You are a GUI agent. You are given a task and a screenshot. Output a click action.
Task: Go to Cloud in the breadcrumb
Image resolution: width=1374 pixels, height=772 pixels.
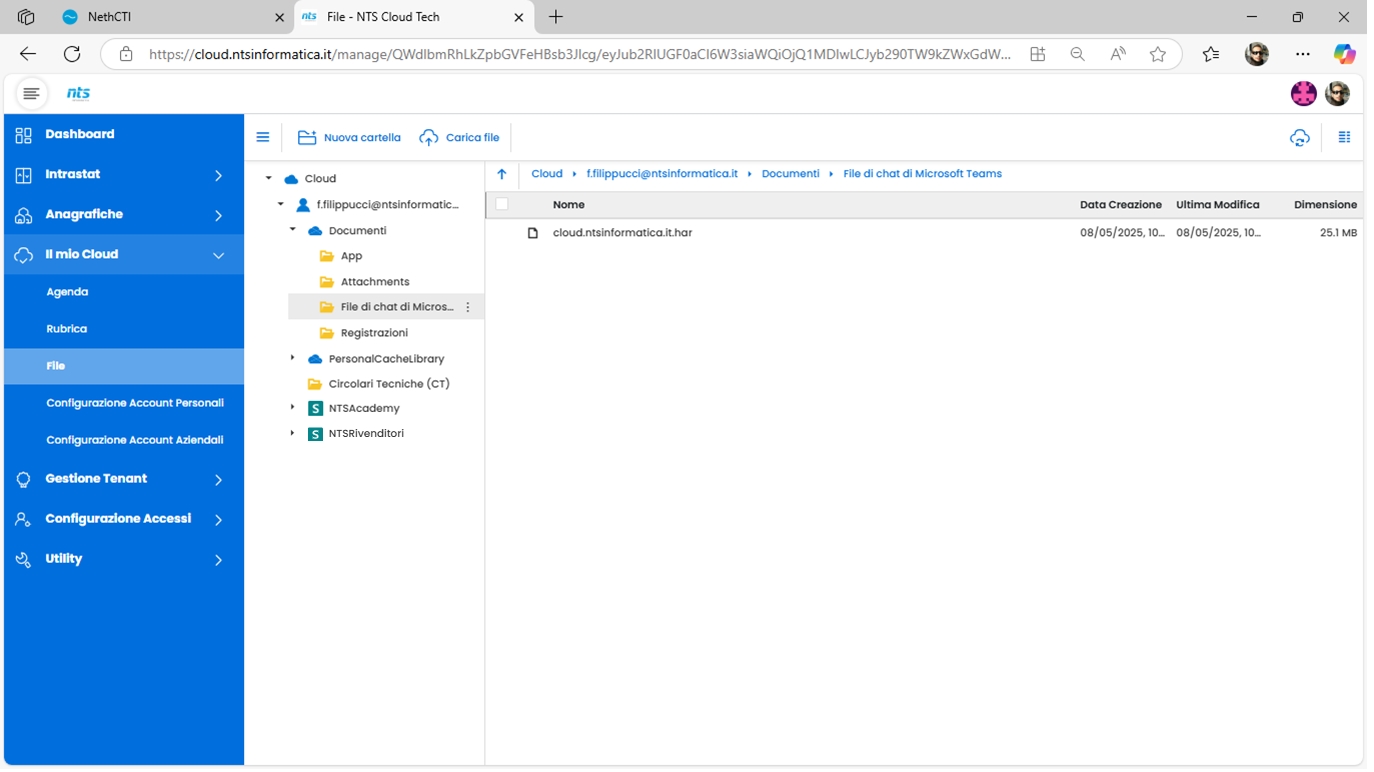tap(547, 174)
